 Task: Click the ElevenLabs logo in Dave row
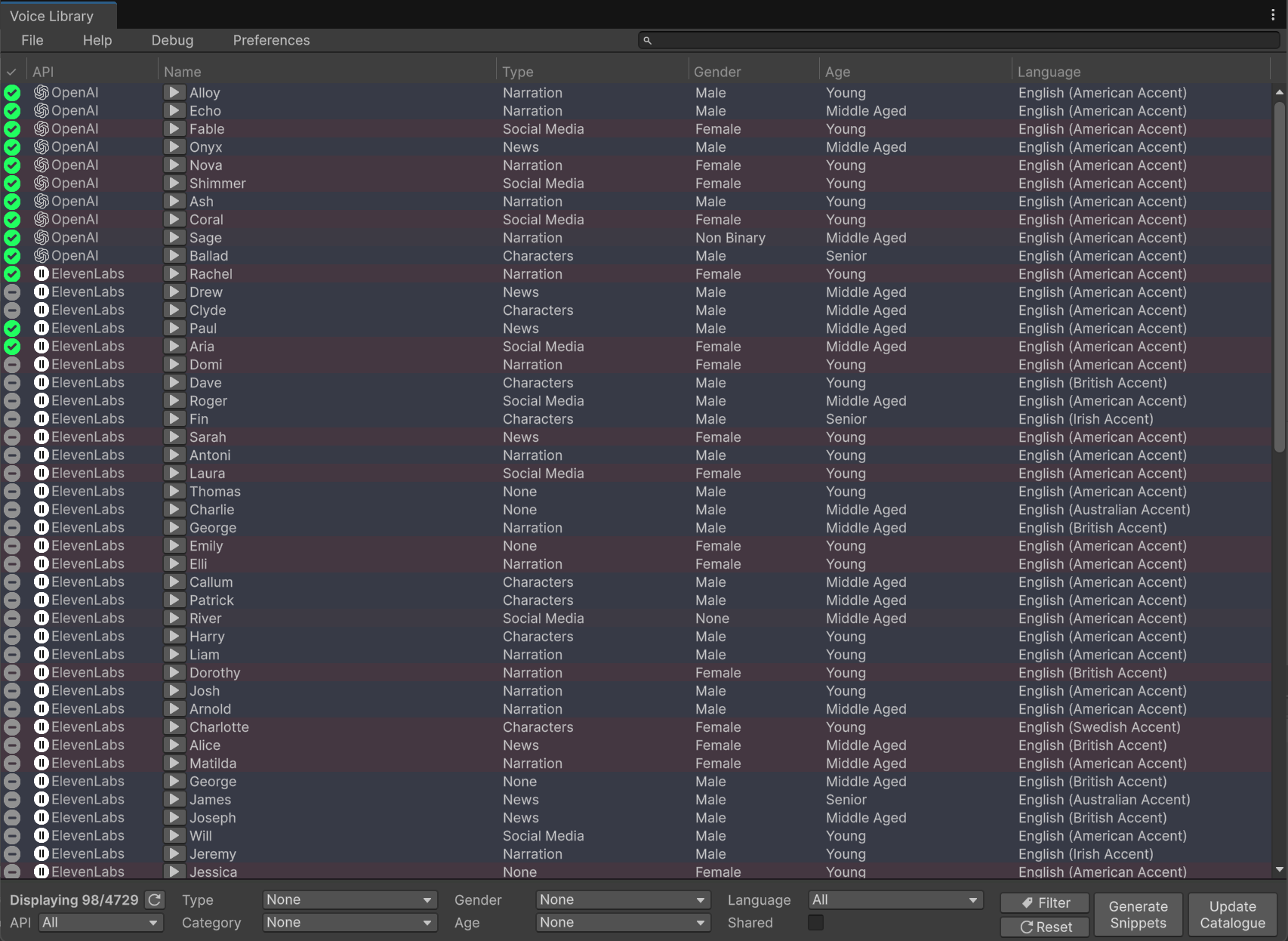[x=42, y=382]
